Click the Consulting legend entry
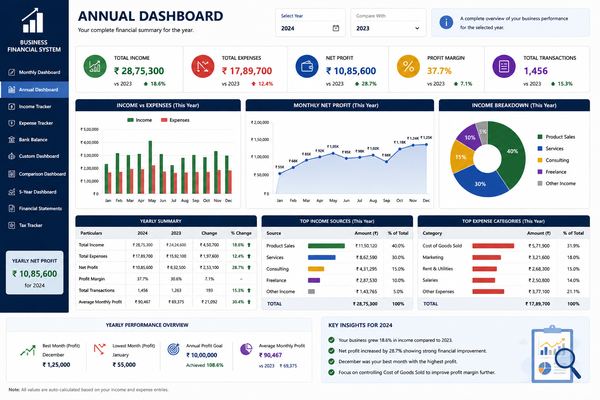Viewport: 600px width, 400px height. pos(553,160)
